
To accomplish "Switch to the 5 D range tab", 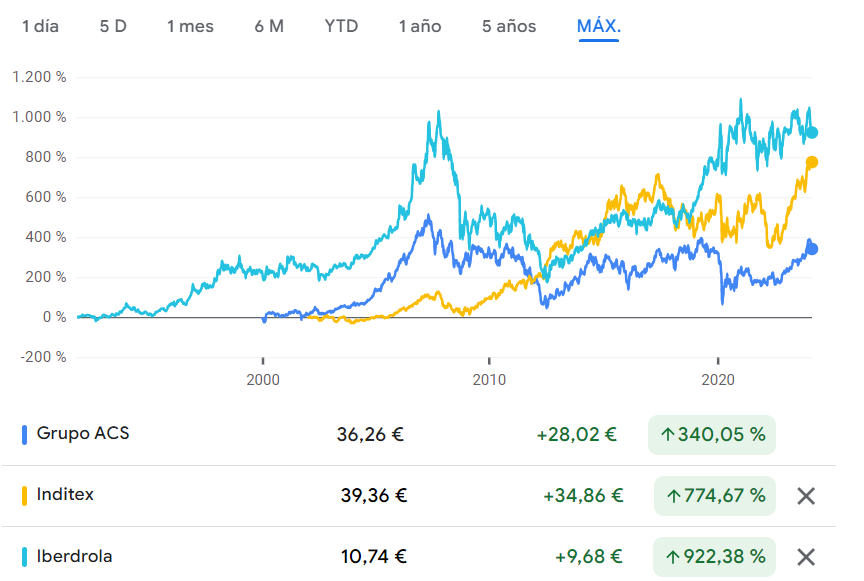I will 113,27.
